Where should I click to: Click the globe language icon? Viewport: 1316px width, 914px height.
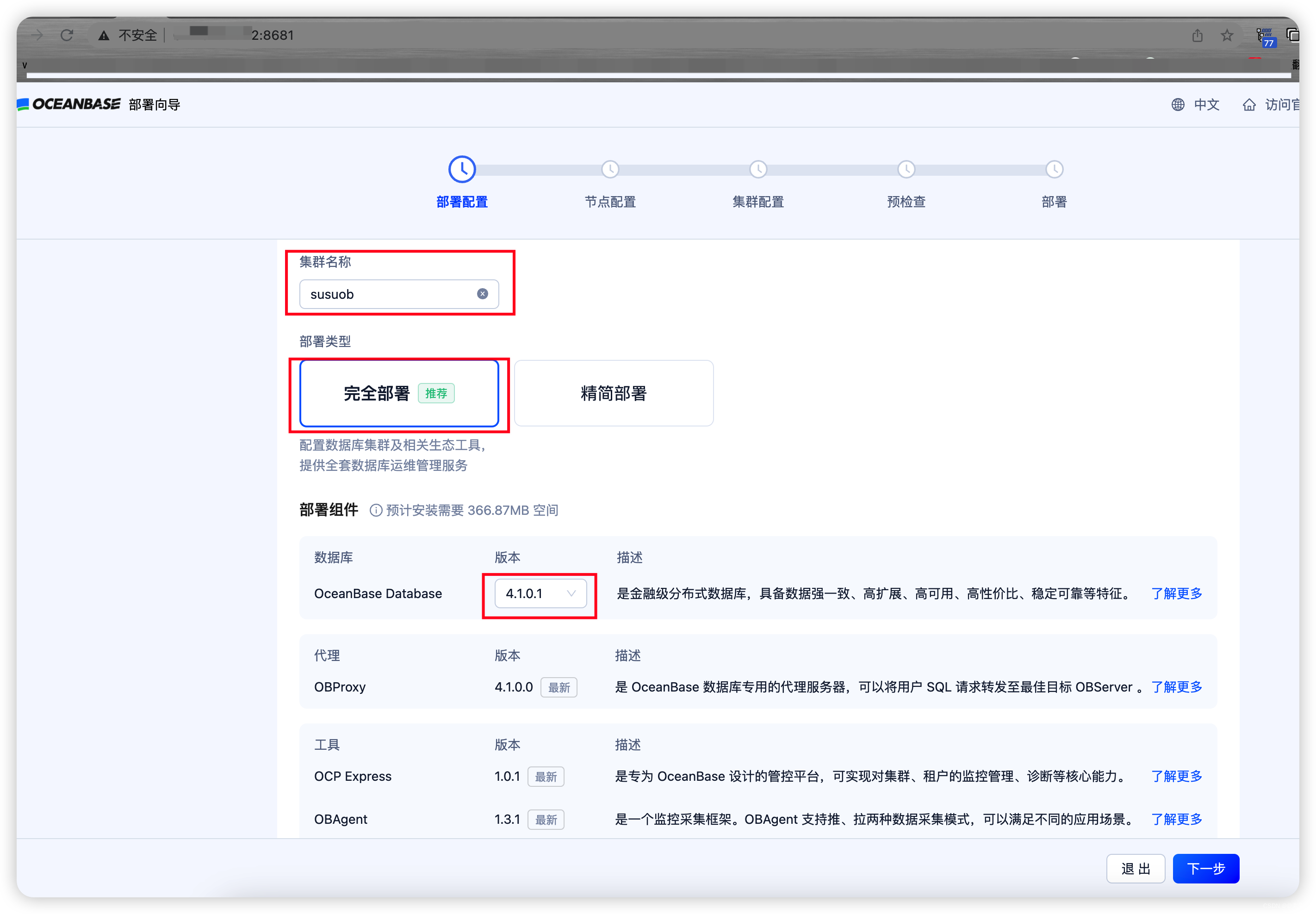(x=1178, y=105)
